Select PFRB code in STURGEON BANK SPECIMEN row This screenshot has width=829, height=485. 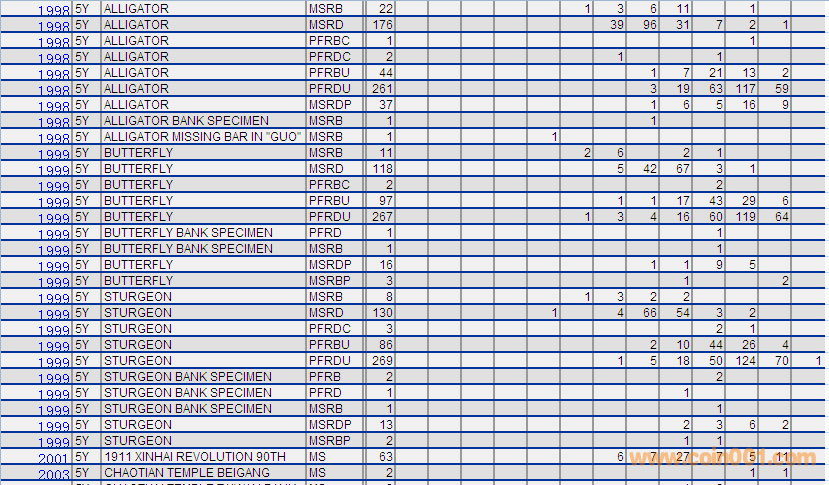point(325,377)
